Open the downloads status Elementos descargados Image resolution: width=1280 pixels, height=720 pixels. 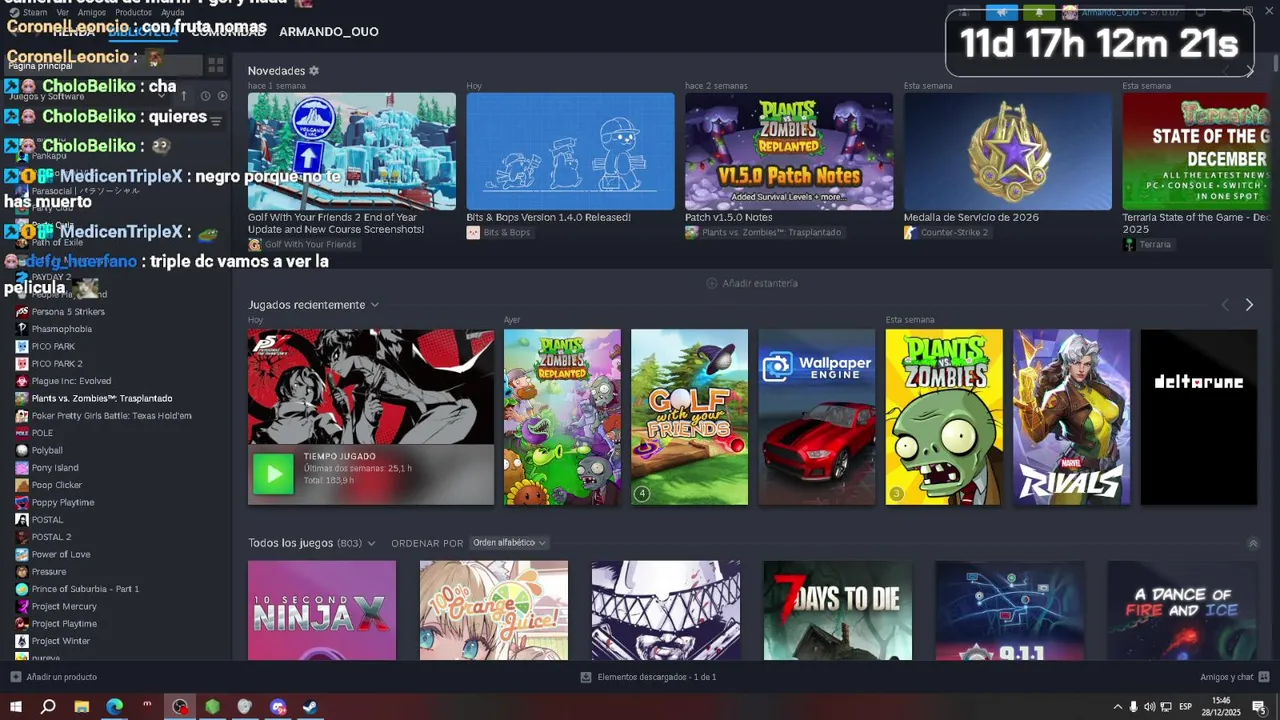[648, 677]
